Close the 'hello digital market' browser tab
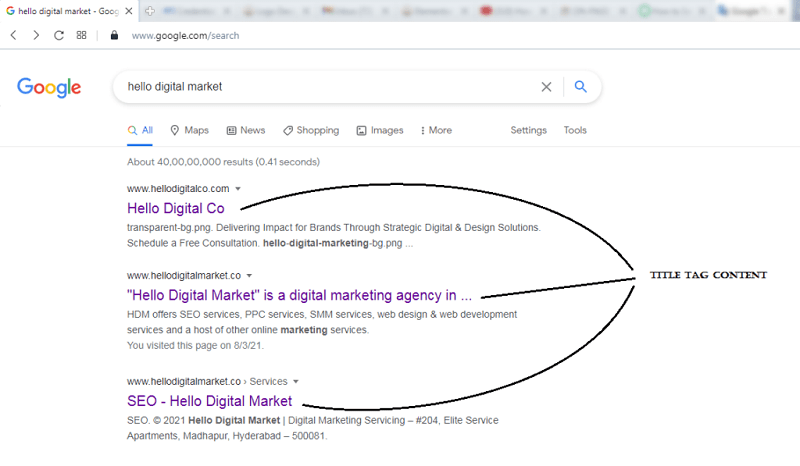The image size is (800, 466). point(129,11)
